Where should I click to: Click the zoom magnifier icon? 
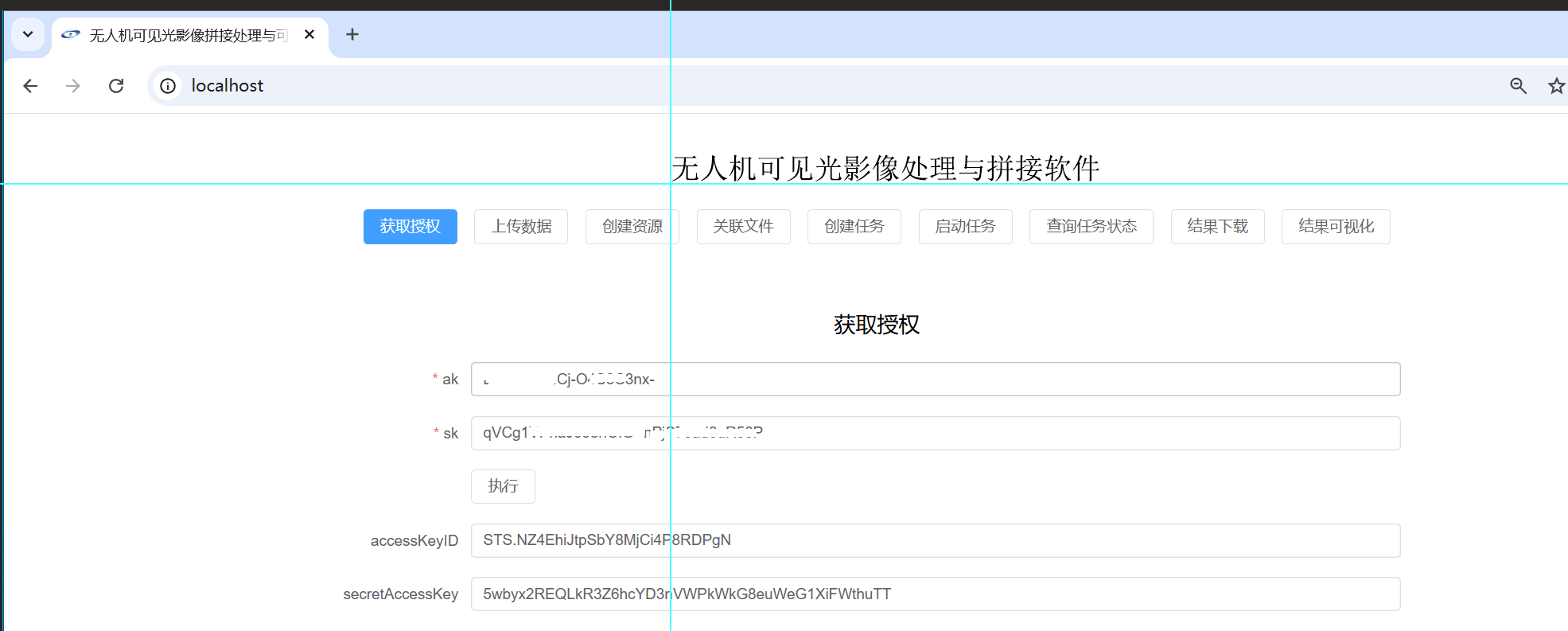pos(1518,86)
